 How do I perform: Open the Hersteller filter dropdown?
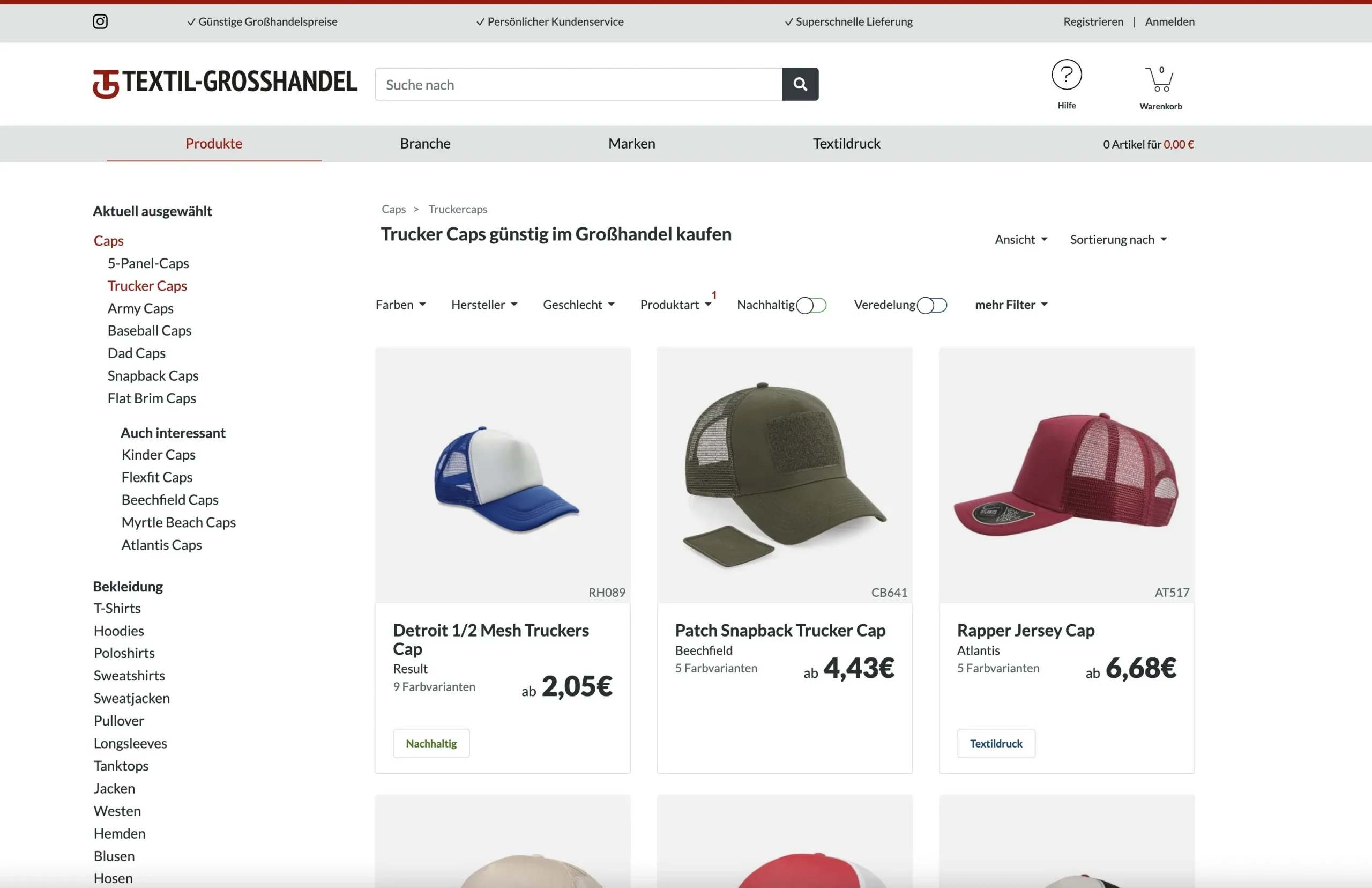coord(483,305)
